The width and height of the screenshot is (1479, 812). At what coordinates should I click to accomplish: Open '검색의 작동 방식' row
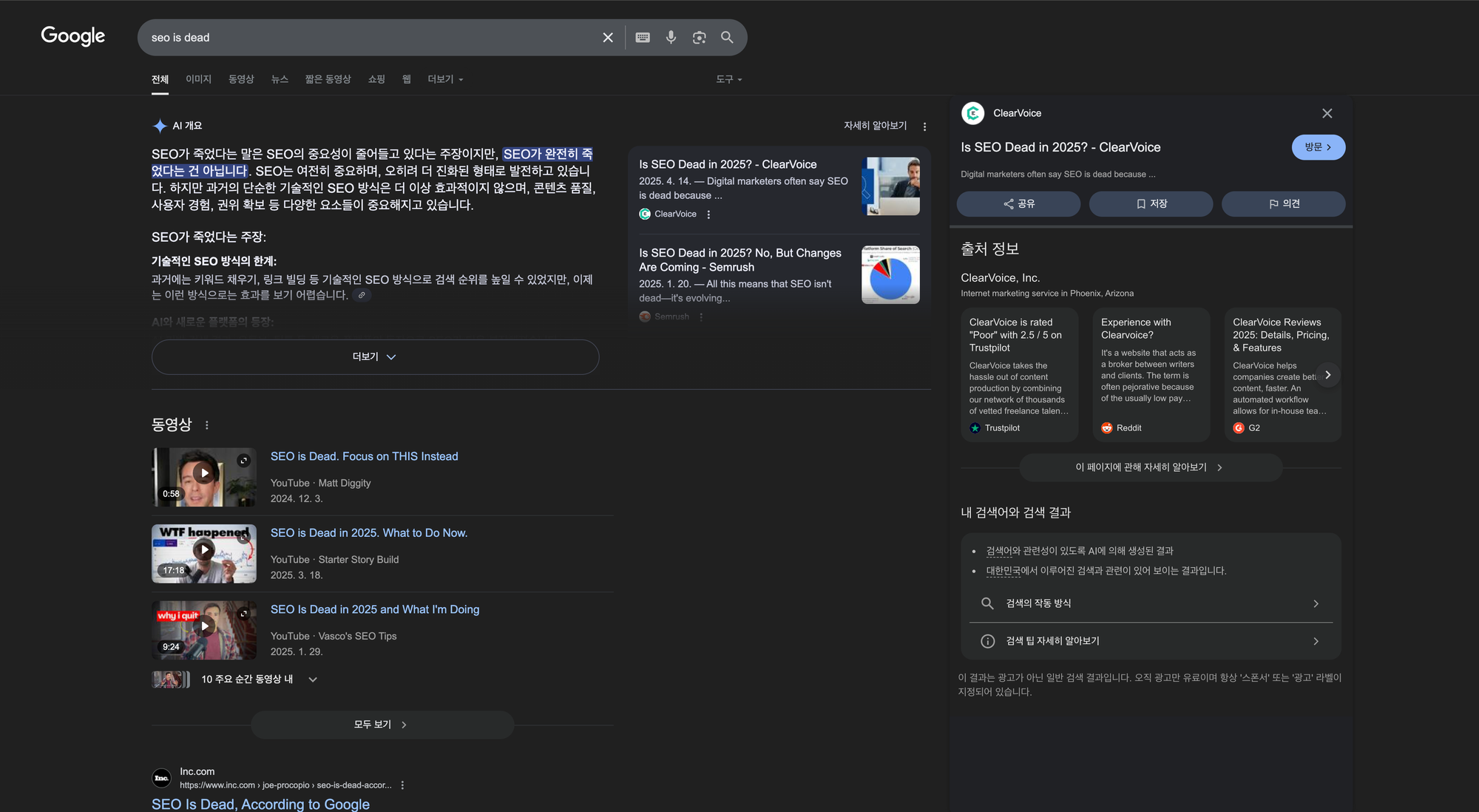(1151, 603)
